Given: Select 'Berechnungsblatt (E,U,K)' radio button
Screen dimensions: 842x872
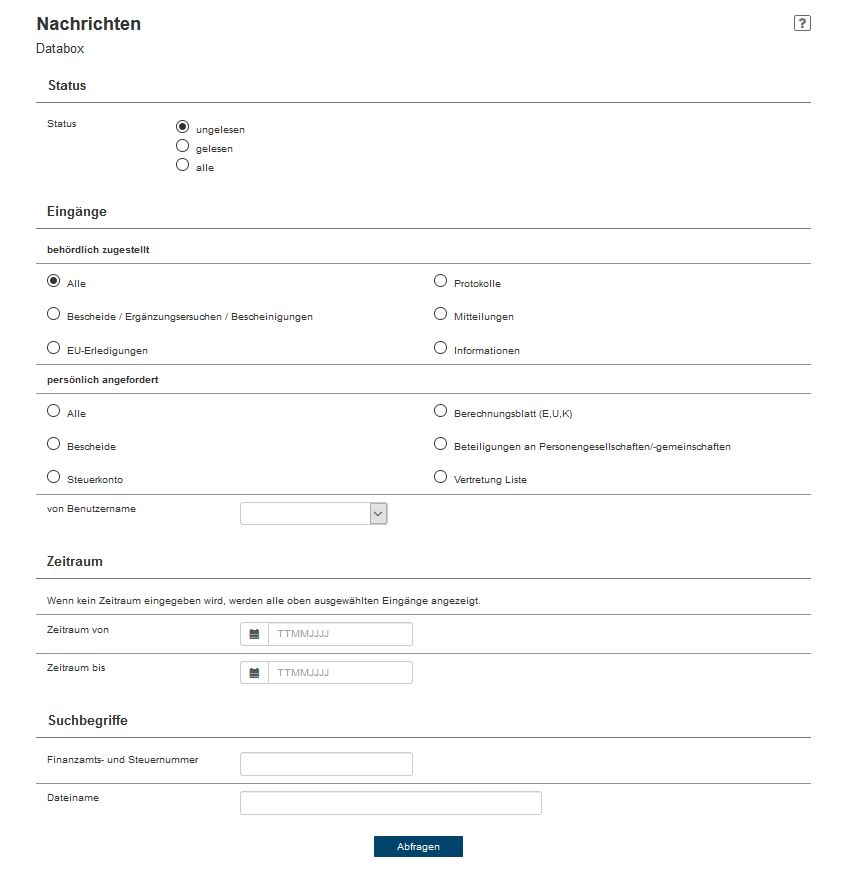Looking at the screenshot, I should pyautogui.click(x=440, y=411).
